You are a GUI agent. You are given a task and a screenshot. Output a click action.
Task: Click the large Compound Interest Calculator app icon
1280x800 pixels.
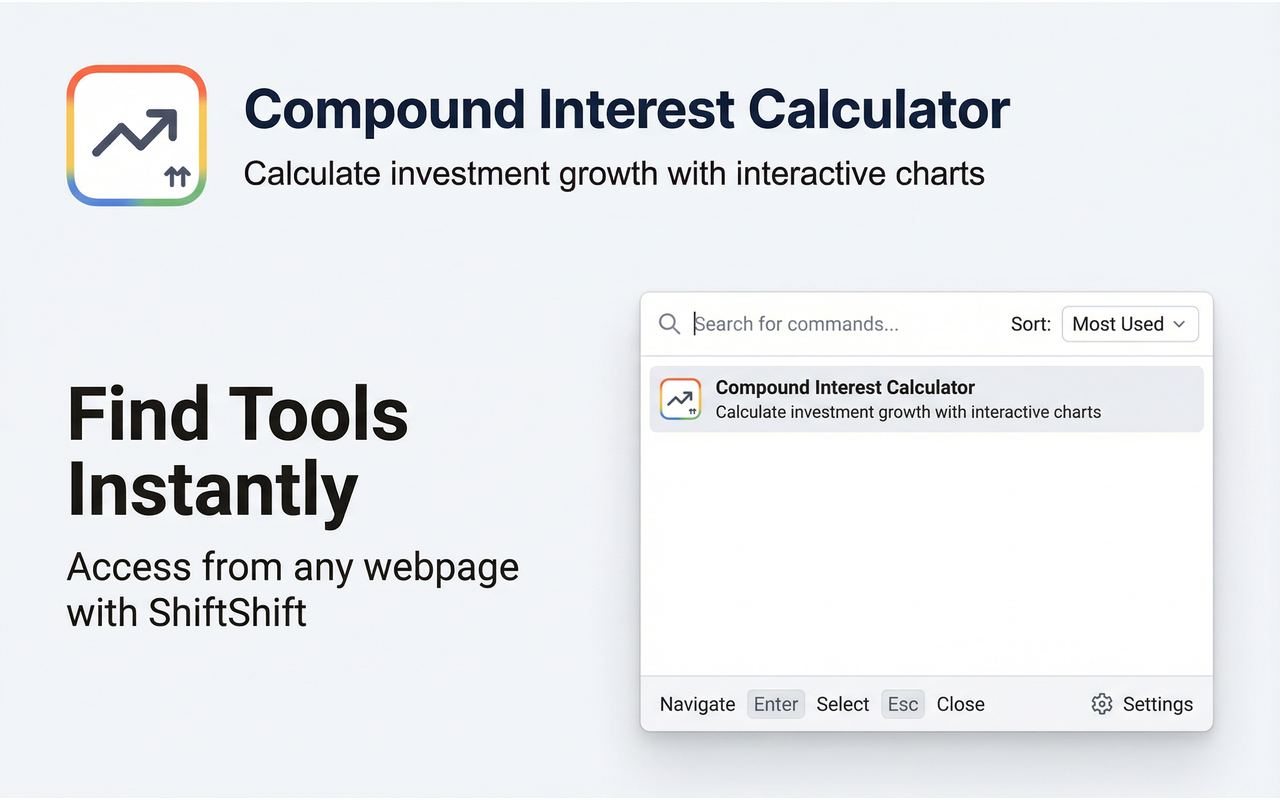(x=136, y=136)
